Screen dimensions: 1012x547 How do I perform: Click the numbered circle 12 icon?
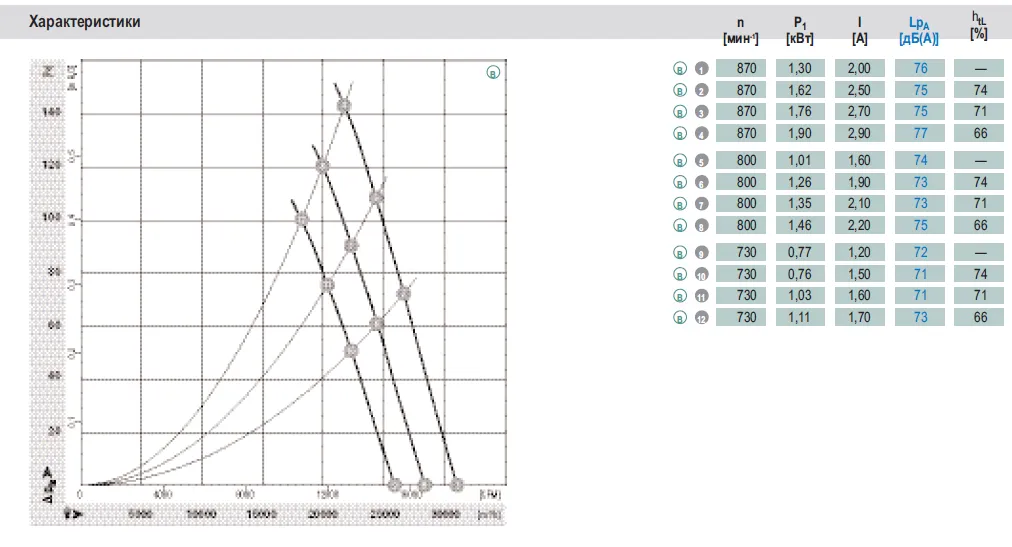tap(702, 318)
